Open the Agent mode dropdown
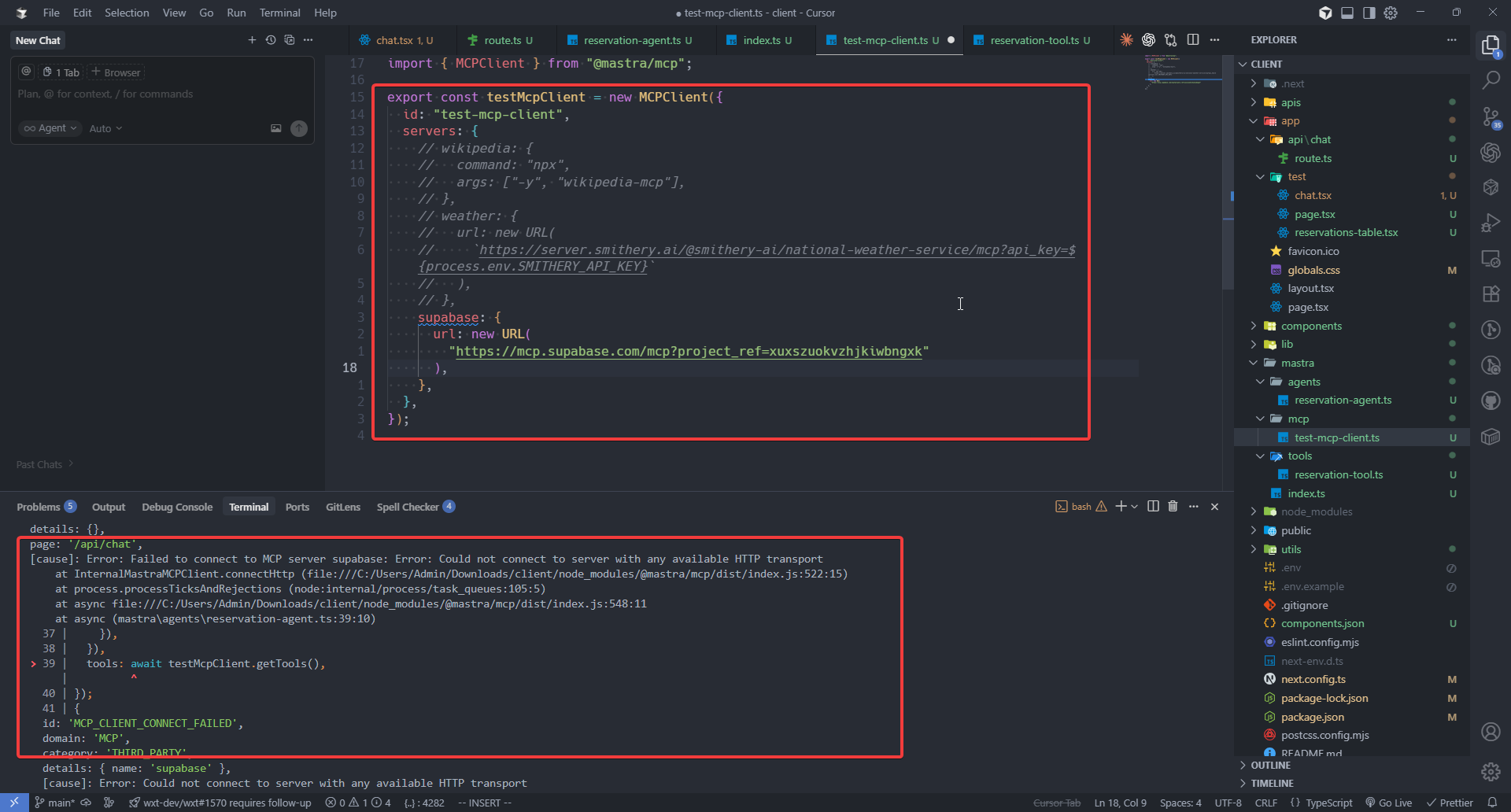This screenshot has width=1511, height=812. 50,128
